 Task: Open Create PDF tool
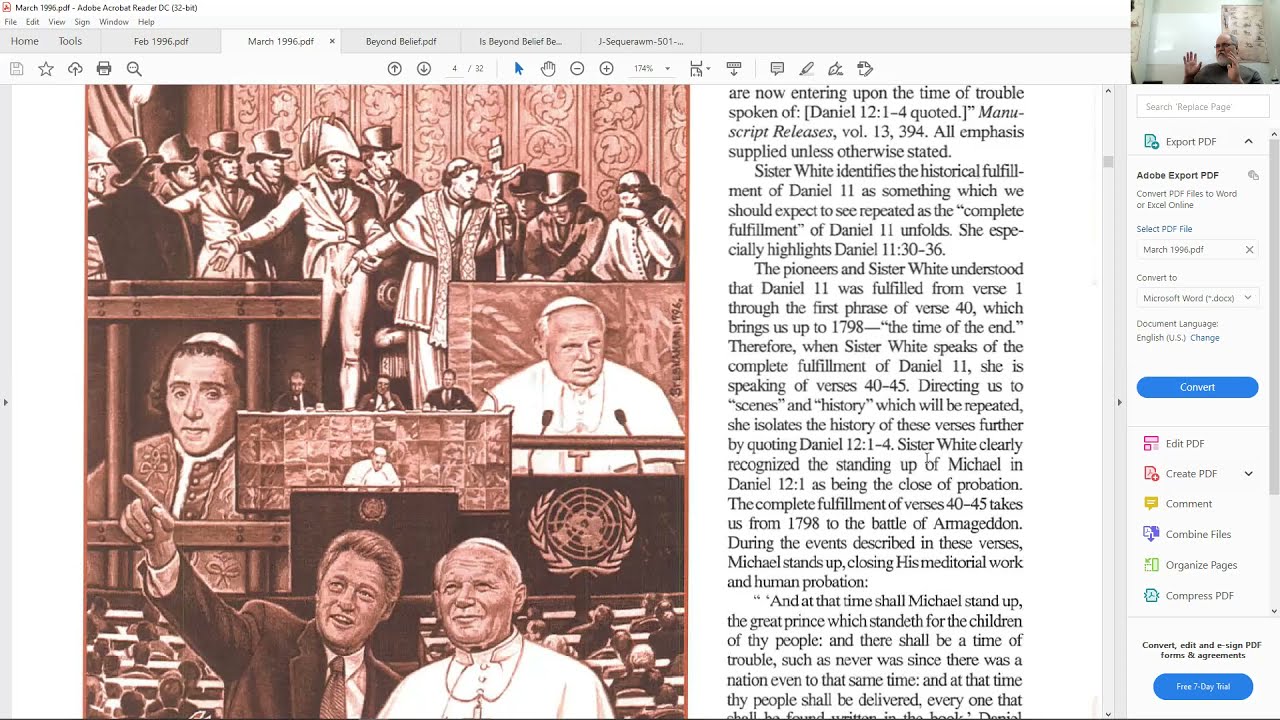click(x=1191, y=474)
